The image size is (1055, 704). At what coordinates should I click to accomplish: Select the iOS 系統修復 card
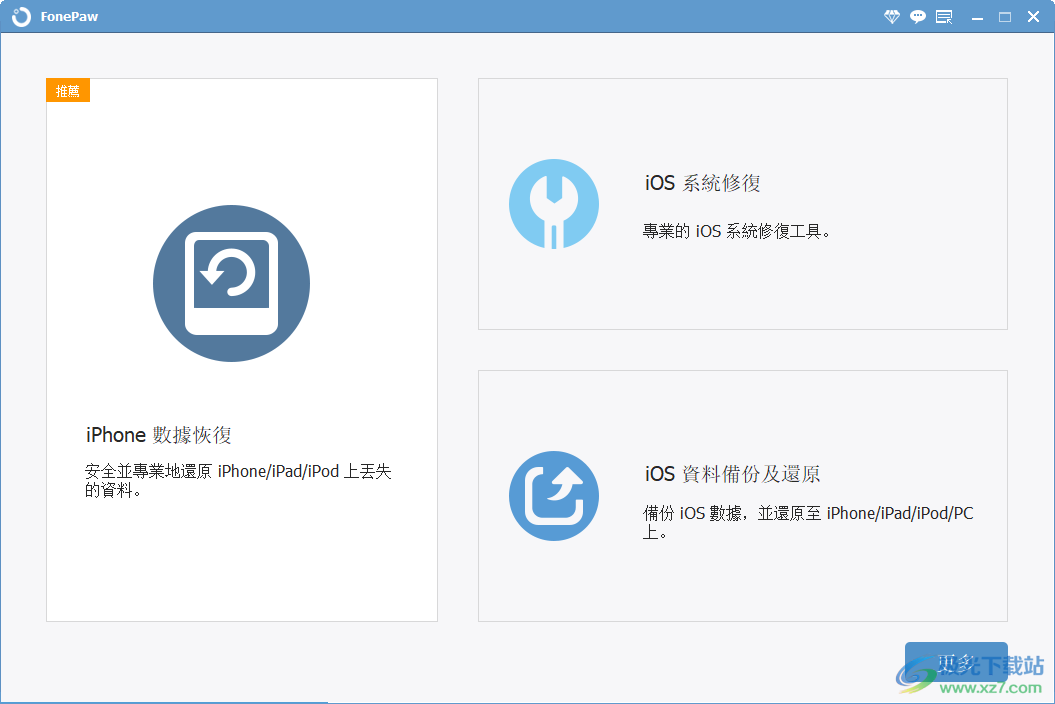click(742, 203)
